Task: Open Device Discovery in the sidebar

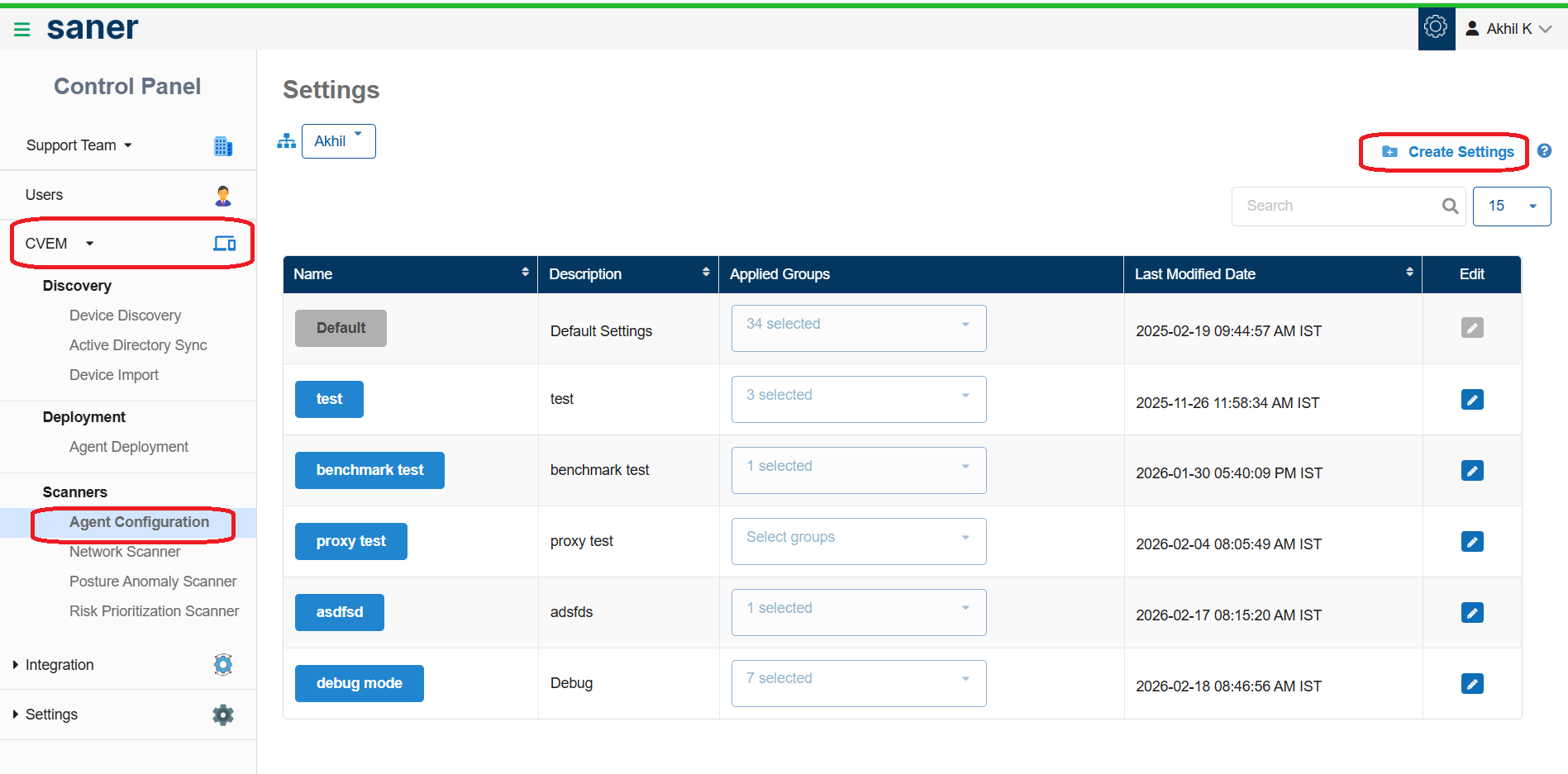Action: pyautogui.click(x=125, y=316)
